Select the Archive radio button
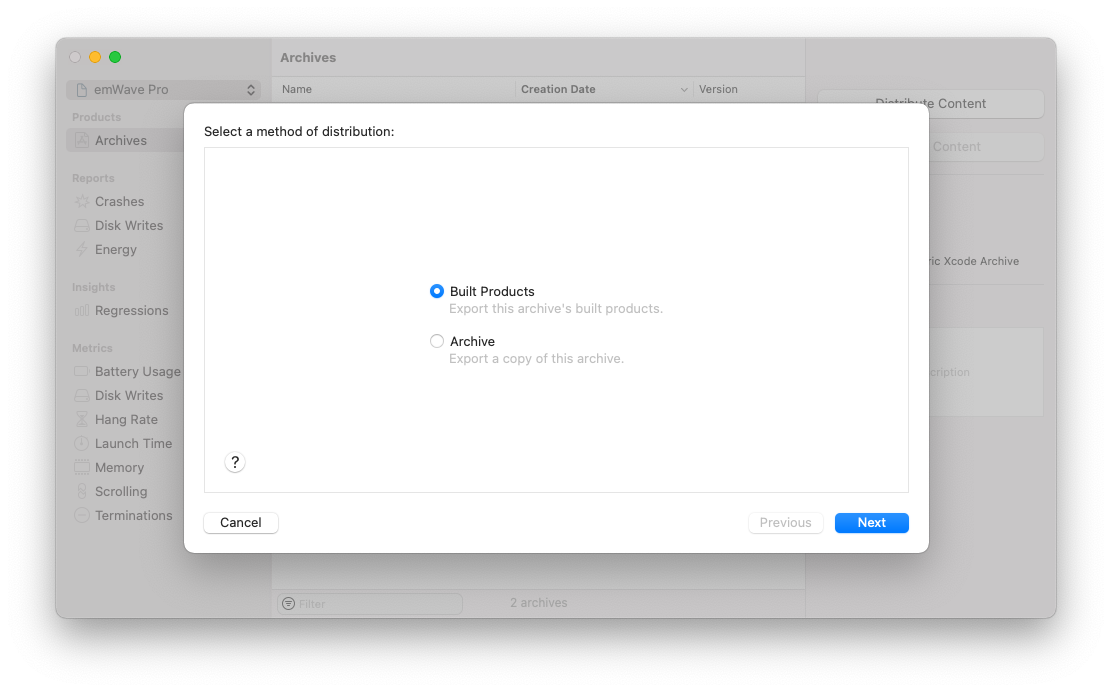This screenshot has height=692, width=1112. coord(437,341)
